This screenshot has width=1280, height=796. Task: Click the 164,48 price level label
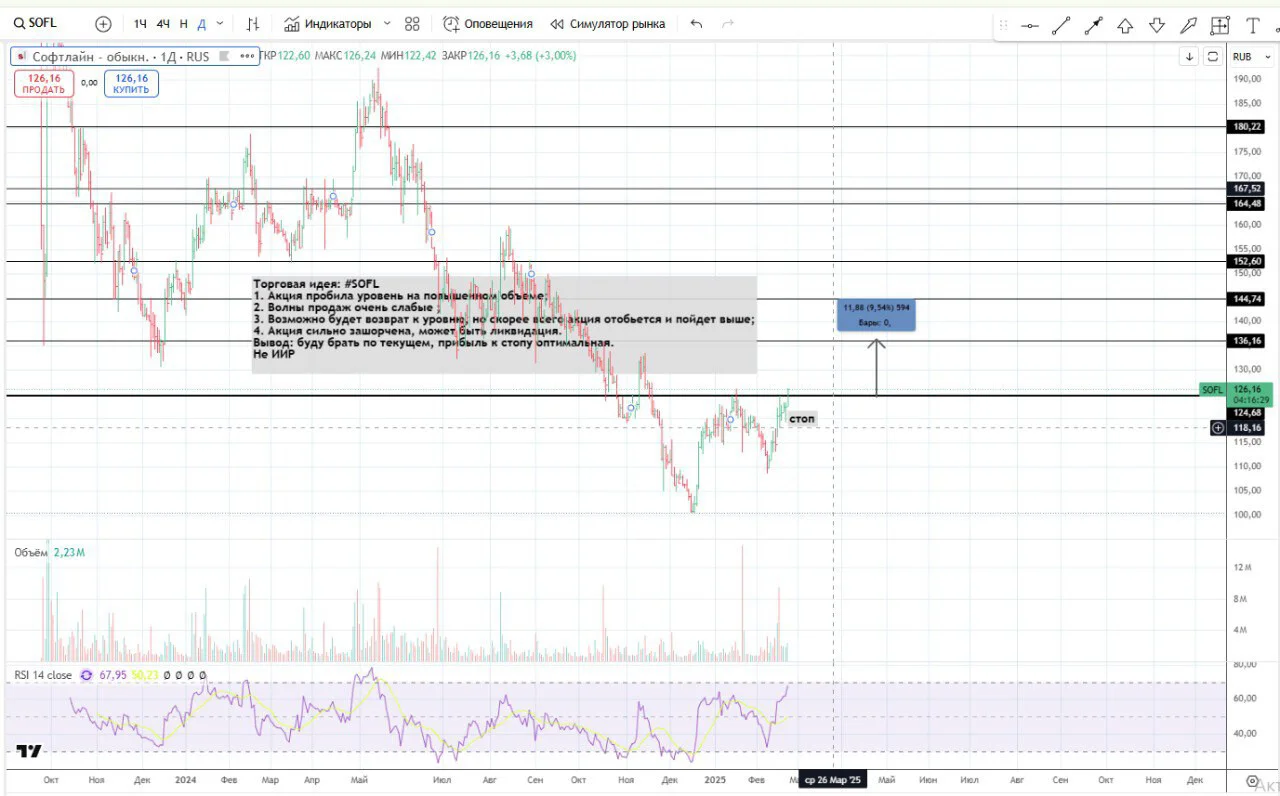[1248, 204]
